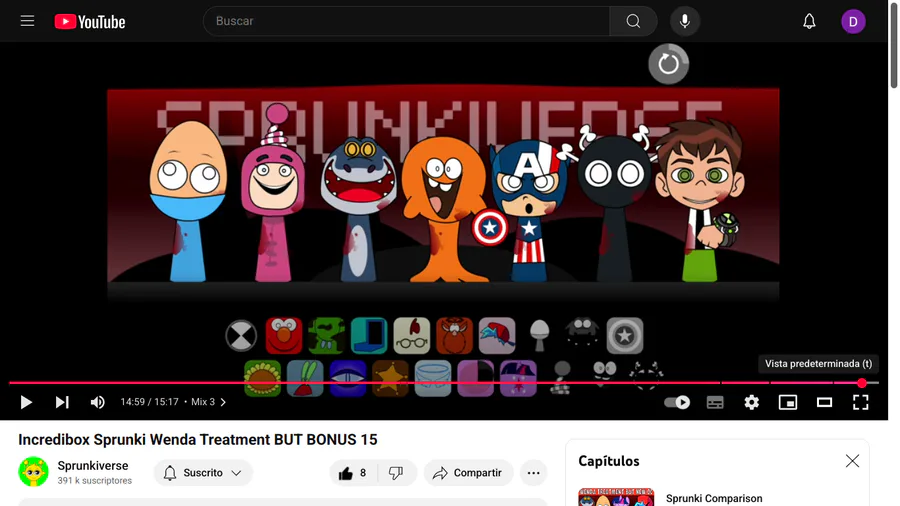Click the search magnifier button
Viewport: 900px width, 506px height.
click(633, 21)
